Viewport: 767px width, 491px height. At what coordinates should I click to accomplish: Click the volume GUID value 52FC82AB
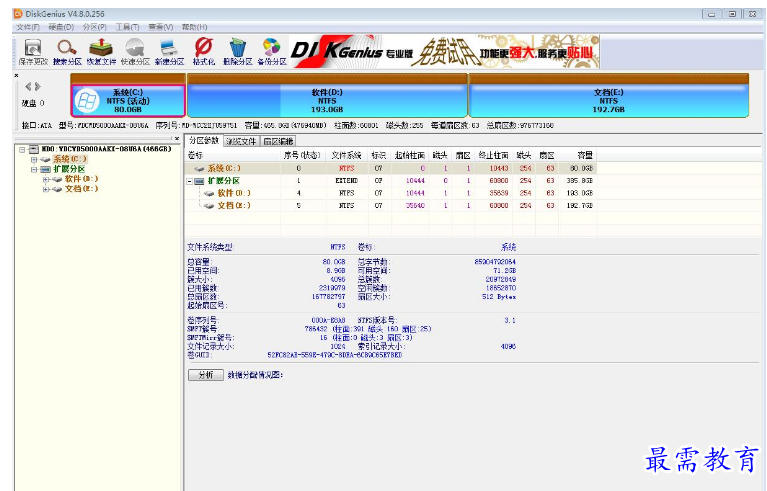[x=335, y=355]
